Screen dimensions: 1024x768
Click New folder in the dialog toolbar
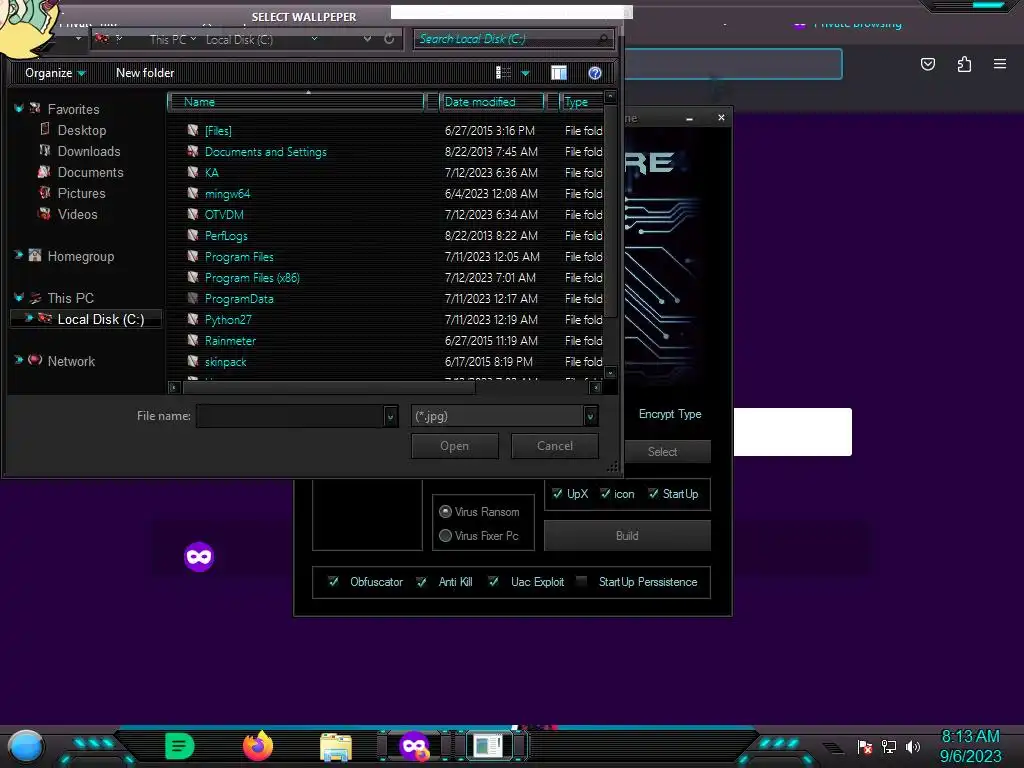click(x=145, y=73)
